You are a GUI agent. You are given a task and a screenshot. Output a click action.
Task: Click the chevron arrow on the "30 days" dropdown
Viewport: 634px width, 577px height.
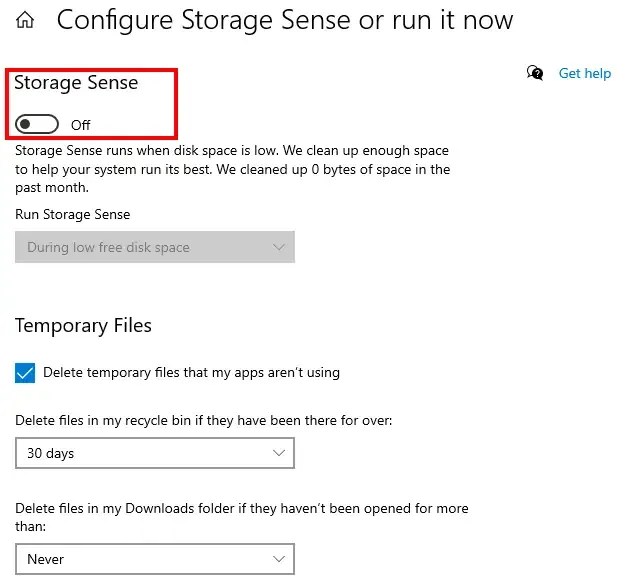278,453
